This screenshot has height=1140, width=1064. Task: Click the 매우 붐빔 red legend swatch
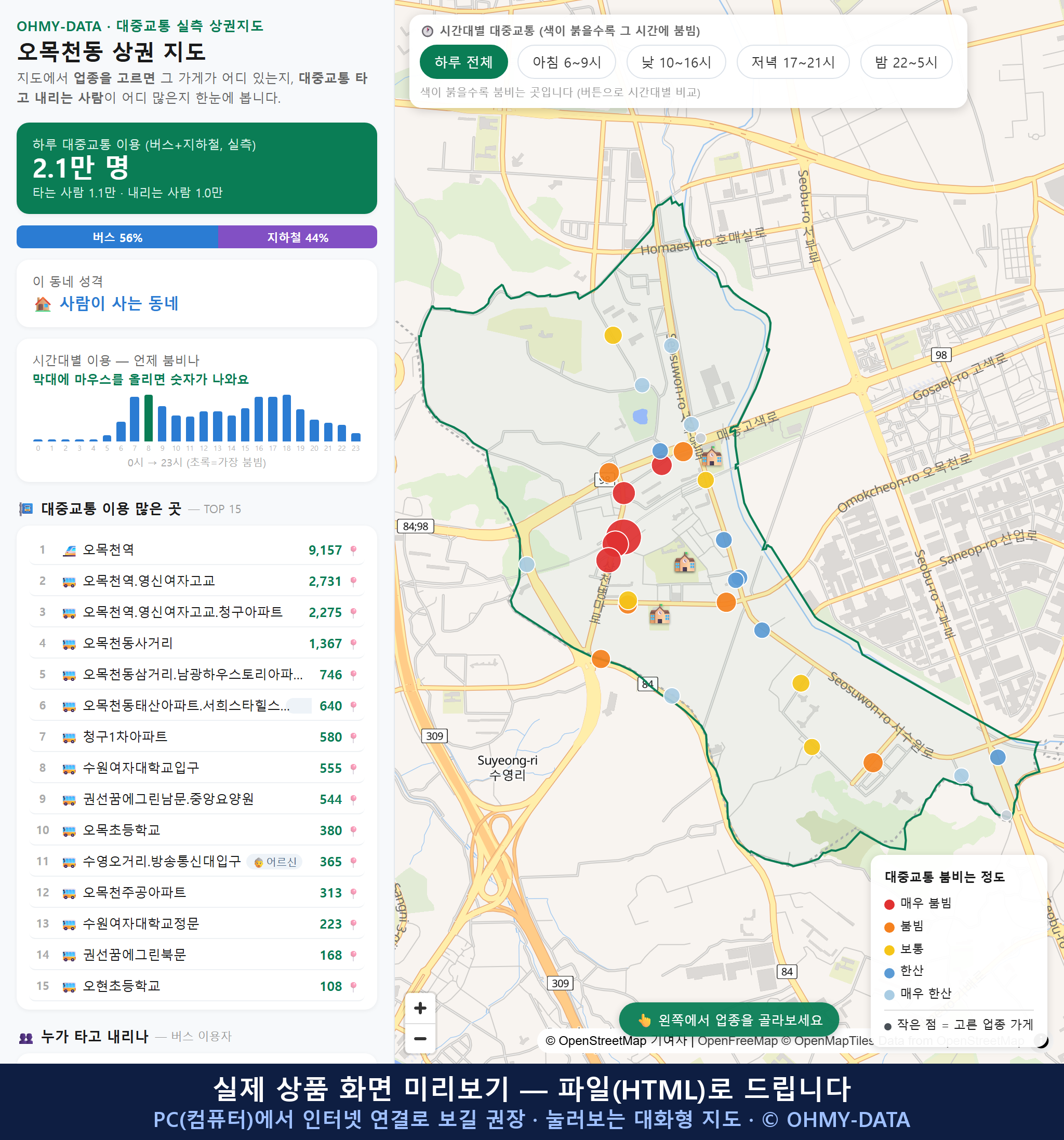(x=889, y=904)
